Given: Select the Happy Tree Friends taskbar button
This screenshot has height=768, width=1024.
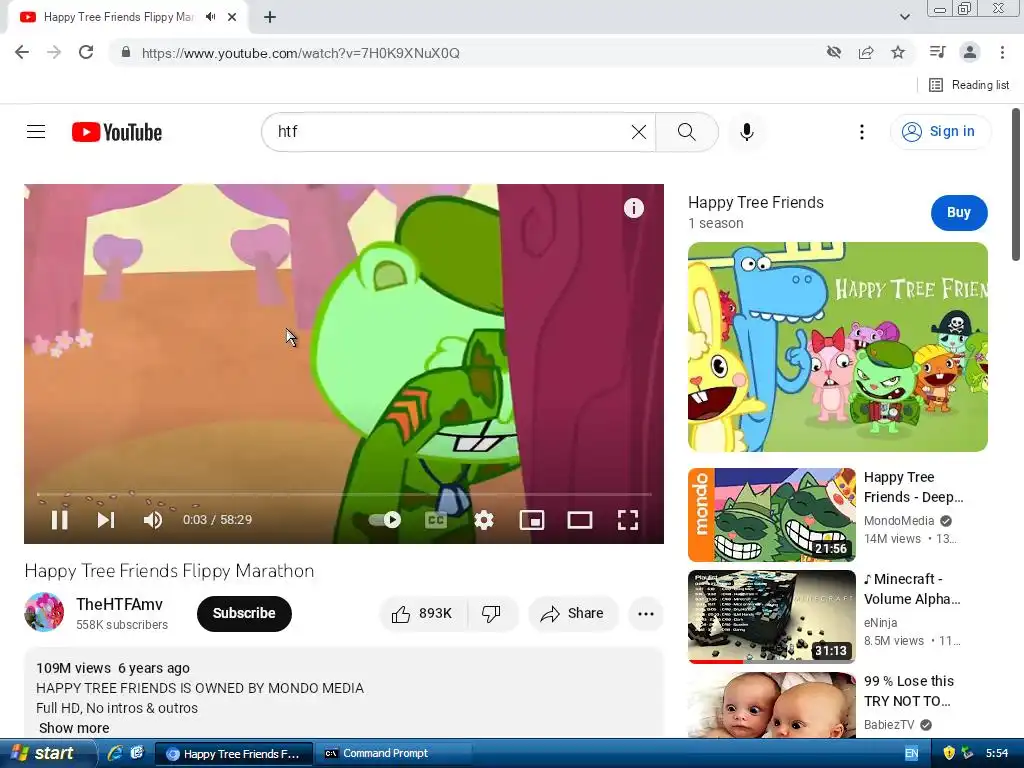Looking at the screenshot, I should [234, 754].
